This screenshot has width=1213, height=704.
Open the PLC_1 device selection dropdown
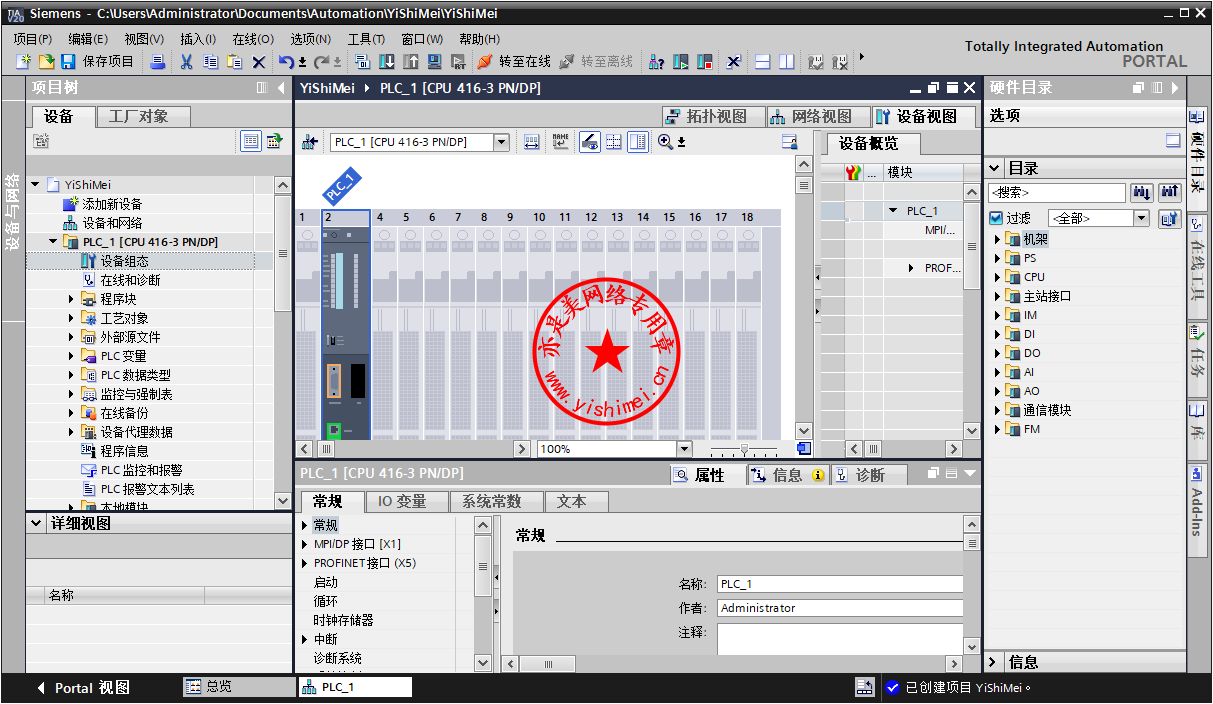502,143
